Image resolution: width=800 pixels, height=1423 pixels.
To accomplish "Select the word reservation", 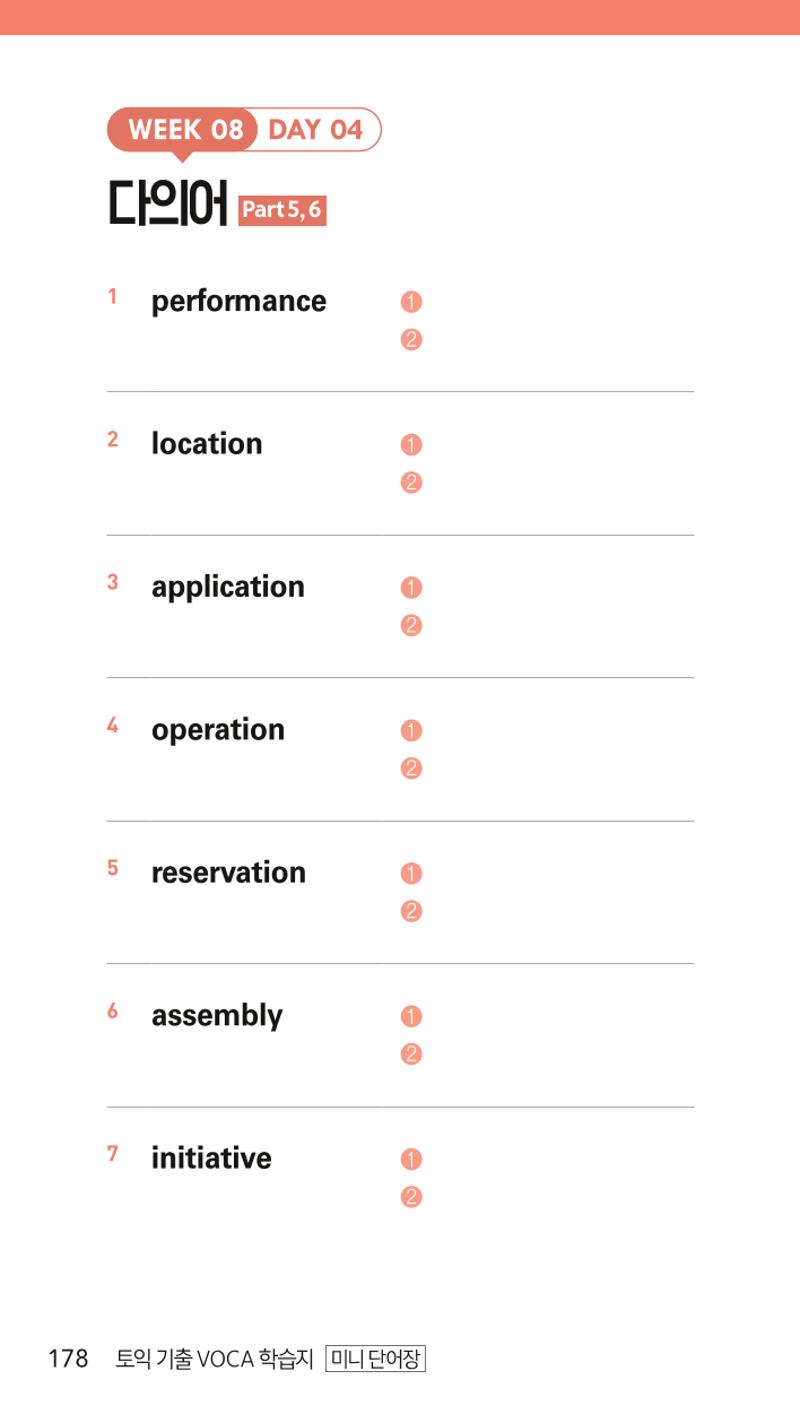I will click(229, 872).
